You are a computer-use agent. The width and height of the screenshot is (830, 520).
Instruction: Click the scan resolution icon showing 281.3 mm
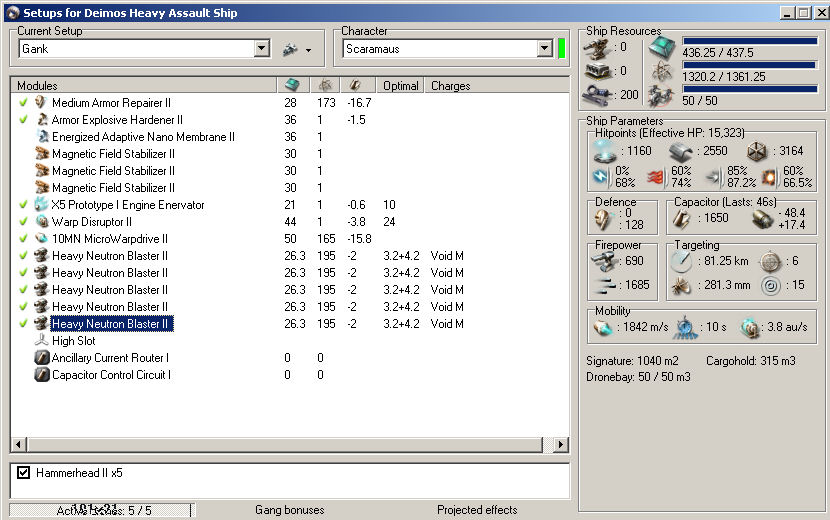(x=682, y=286)
